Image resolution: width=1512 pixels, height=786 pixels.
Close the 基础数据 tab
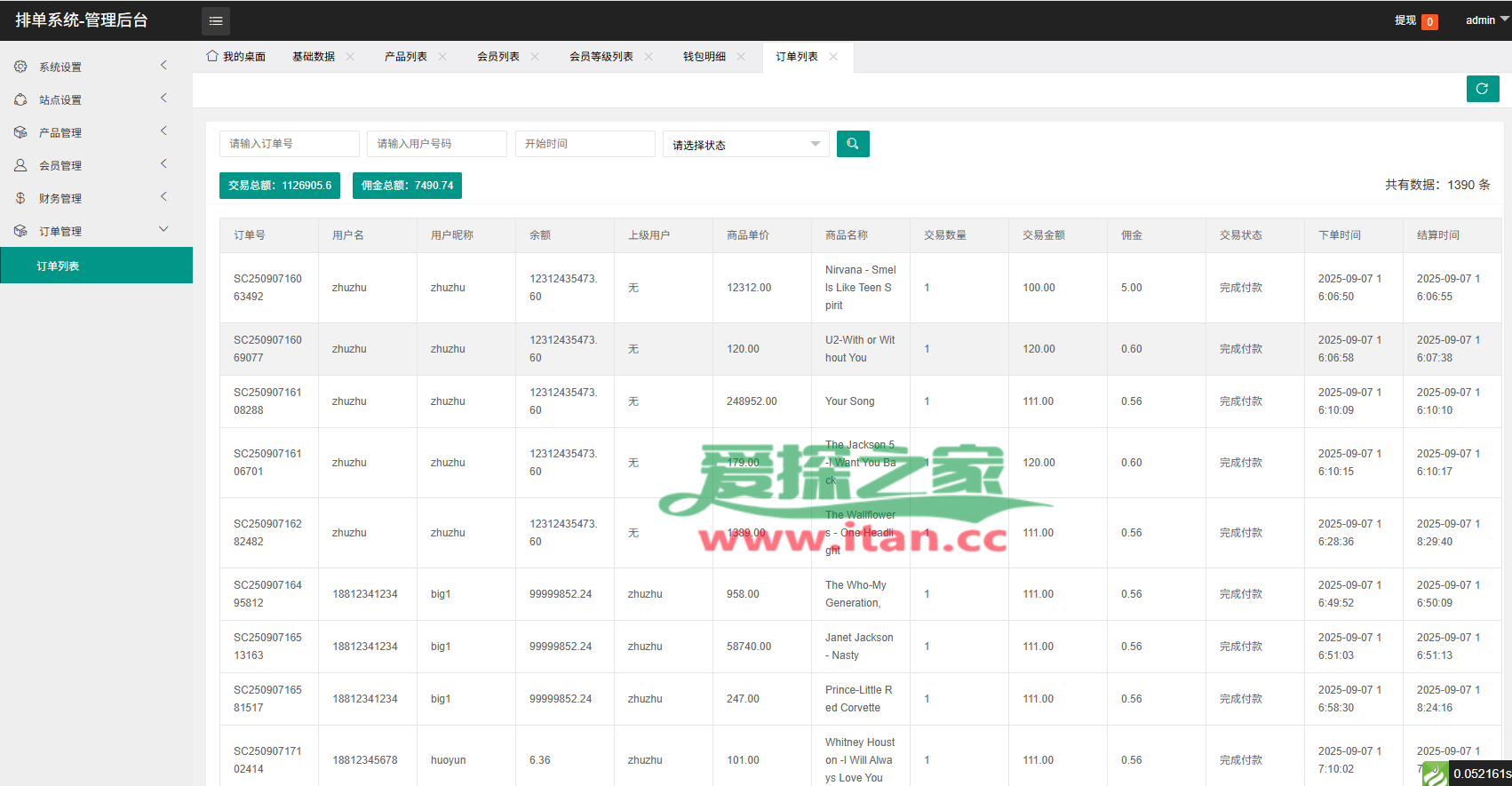[x=350, y=57]
